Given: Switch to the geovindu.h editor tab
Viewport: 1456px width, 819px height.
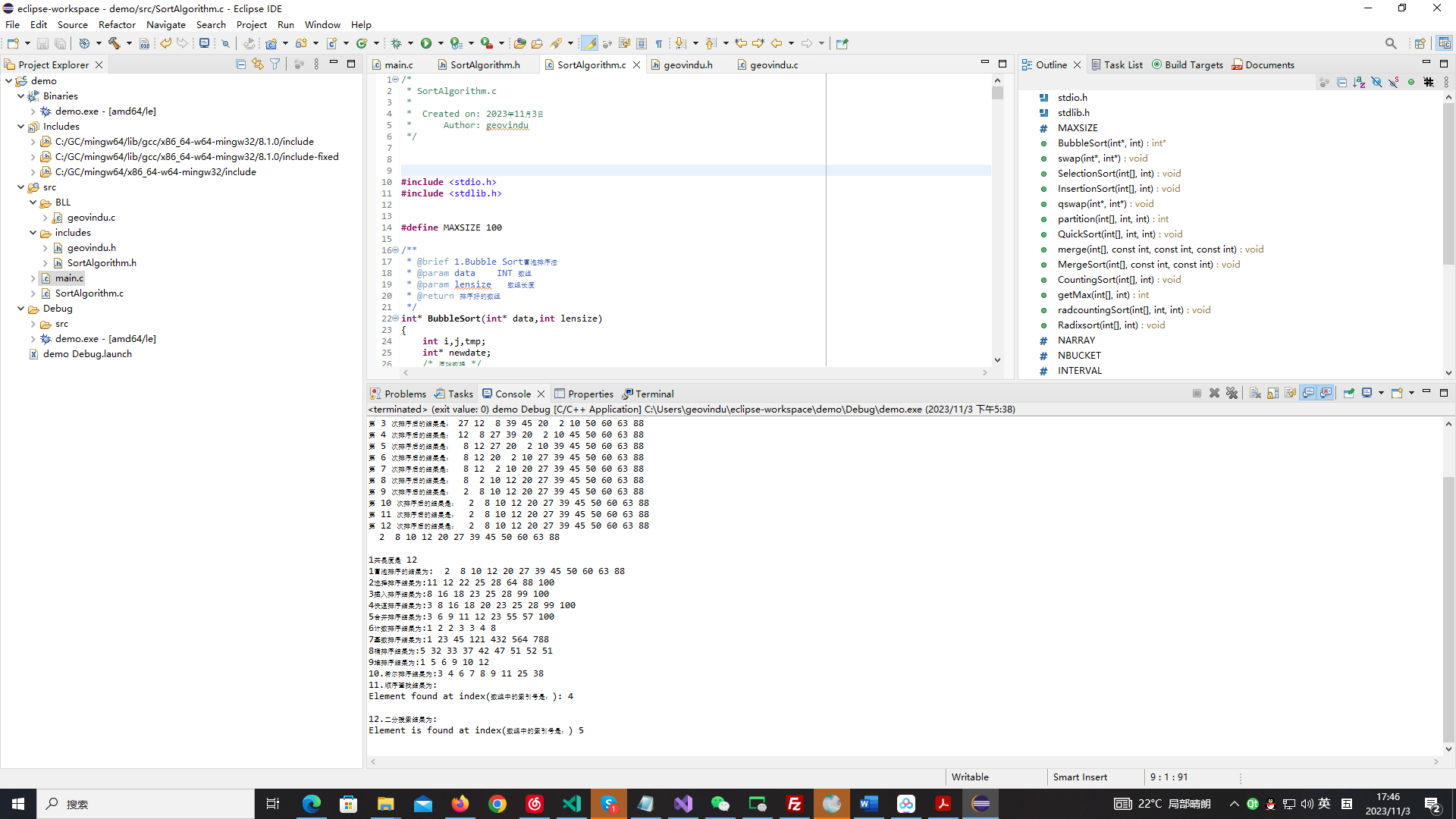Looking at the screenshot, I should pos(687,64).
